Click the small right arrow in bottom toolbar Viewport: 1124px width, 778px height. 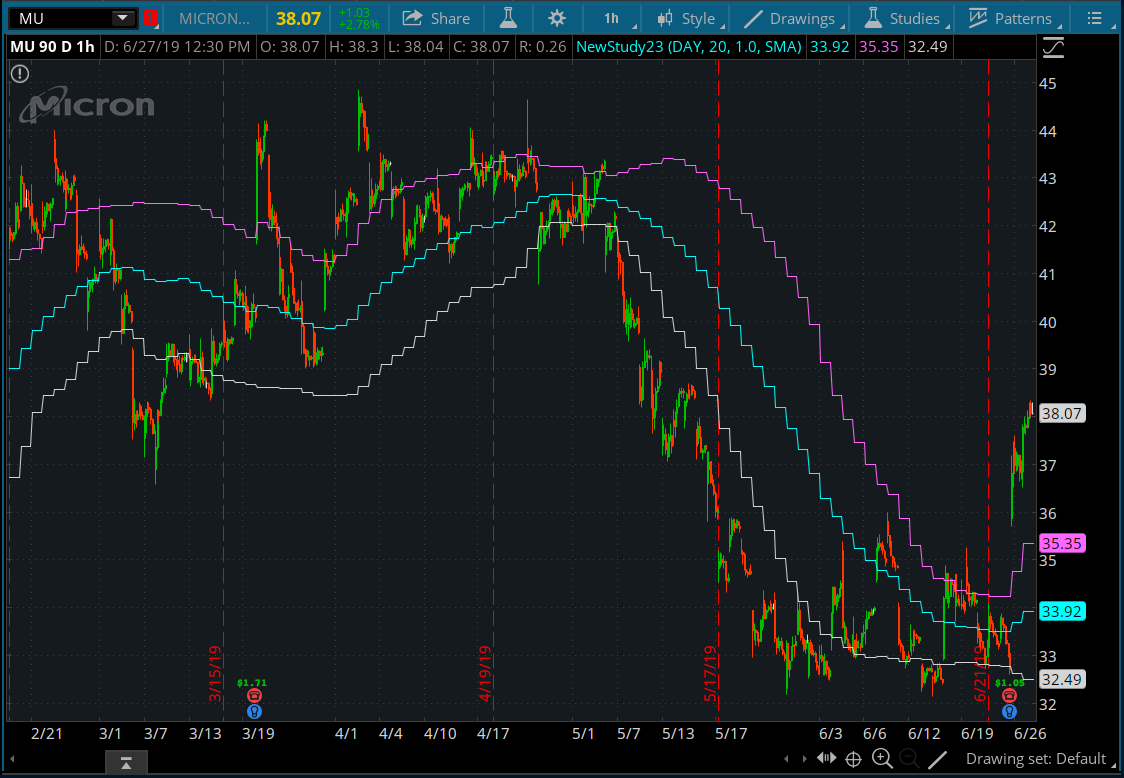pos(805,759)
